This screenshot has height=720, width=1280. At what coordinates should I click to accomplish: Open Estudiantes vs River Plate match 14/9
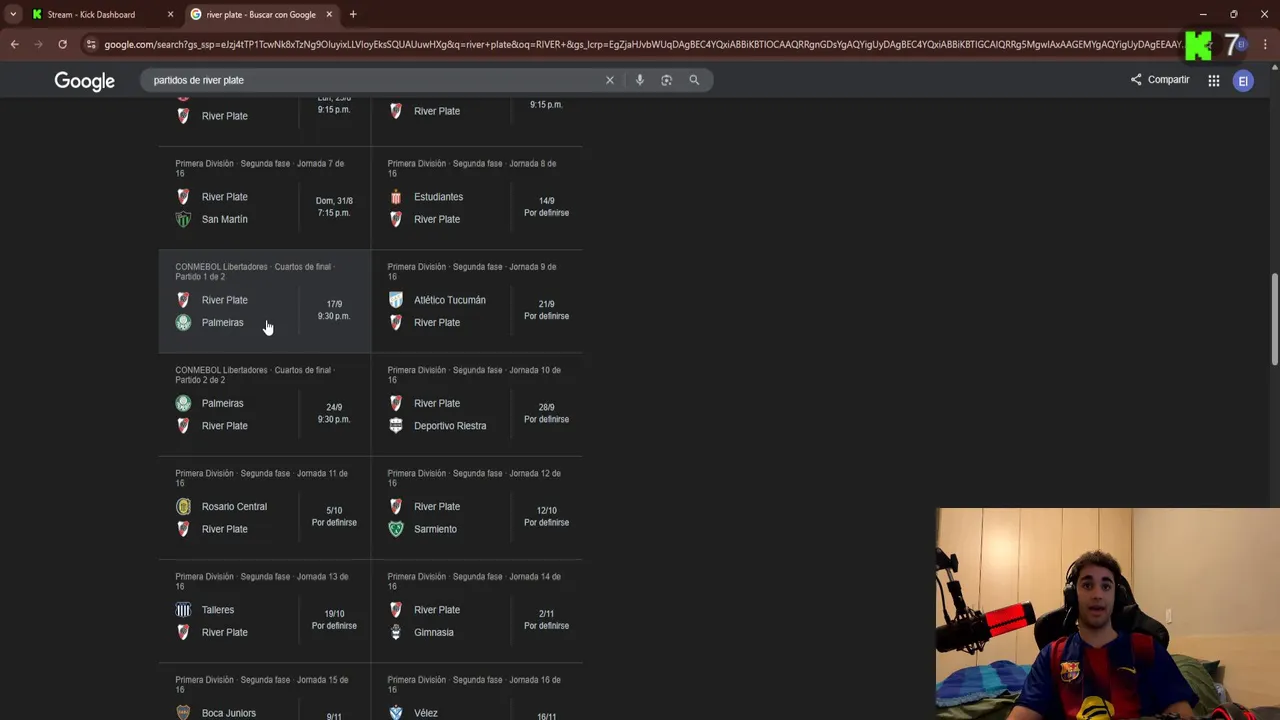click(x=477, y=198)
